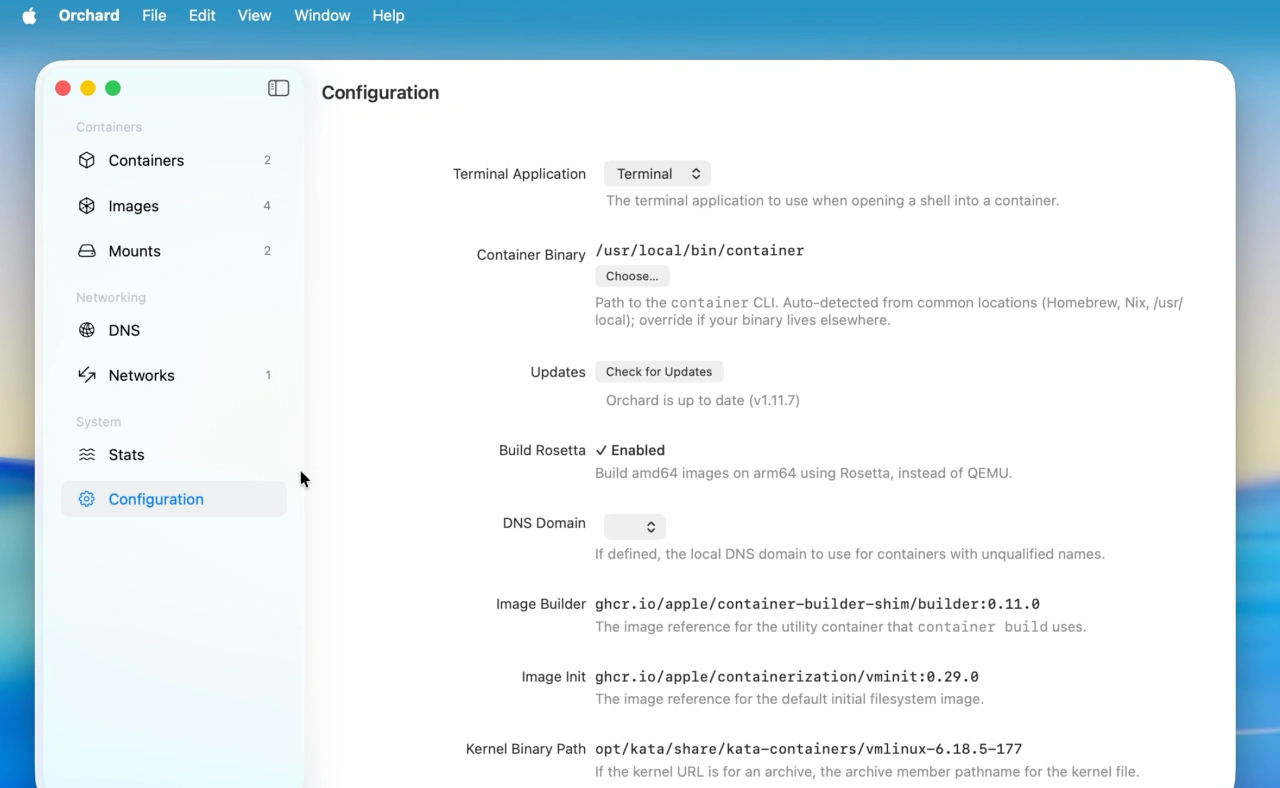Click the Containers cube icon in sidebar
The image size is (1280, 788).
[87, 160]
